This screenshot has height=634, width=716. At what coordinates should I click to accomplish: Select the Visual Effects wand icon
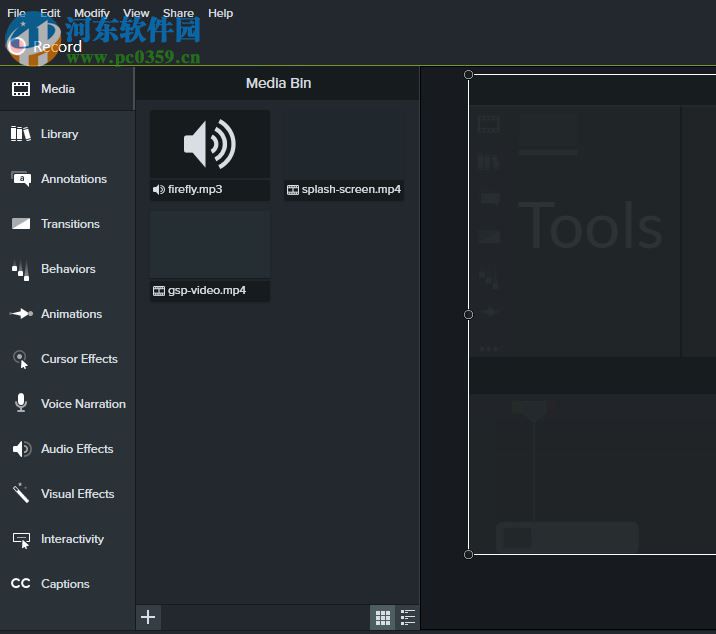coord(21,493)
